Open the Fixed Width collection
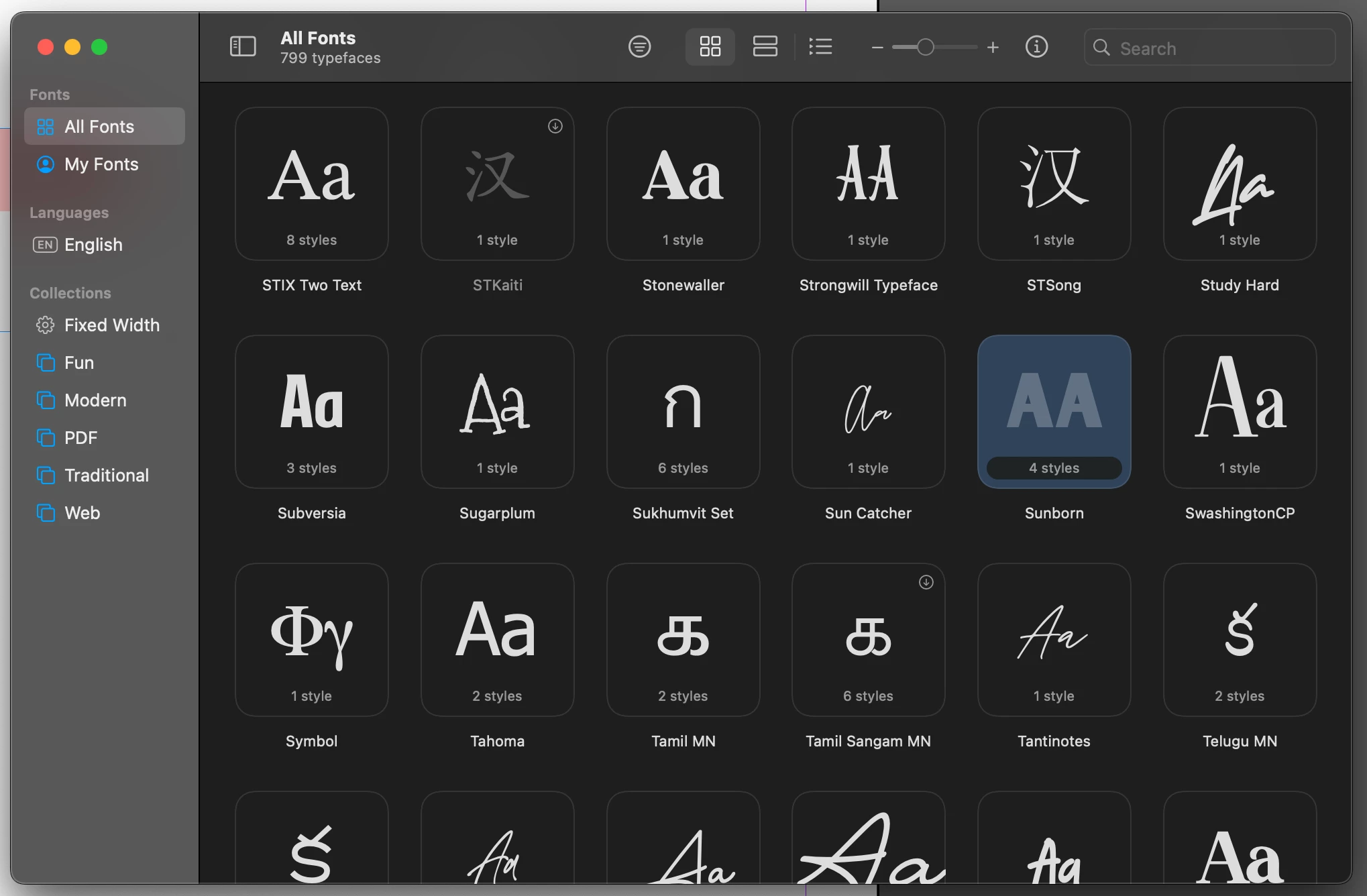1367x896 pixels. (x=111, y=325)
